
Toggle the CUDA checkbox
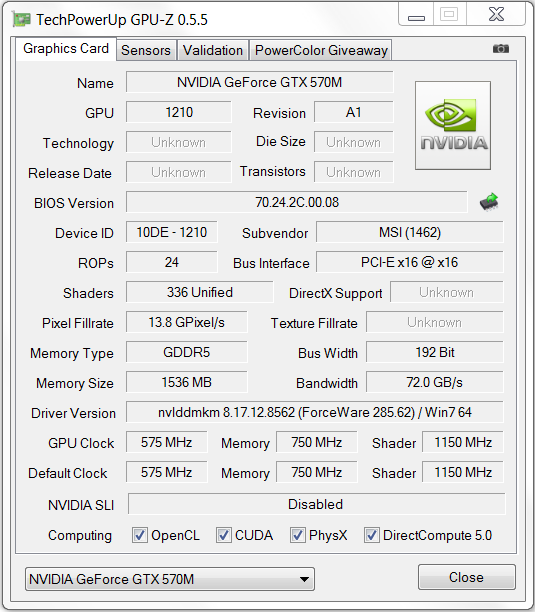pyautogui.click(x=224, y=535)
